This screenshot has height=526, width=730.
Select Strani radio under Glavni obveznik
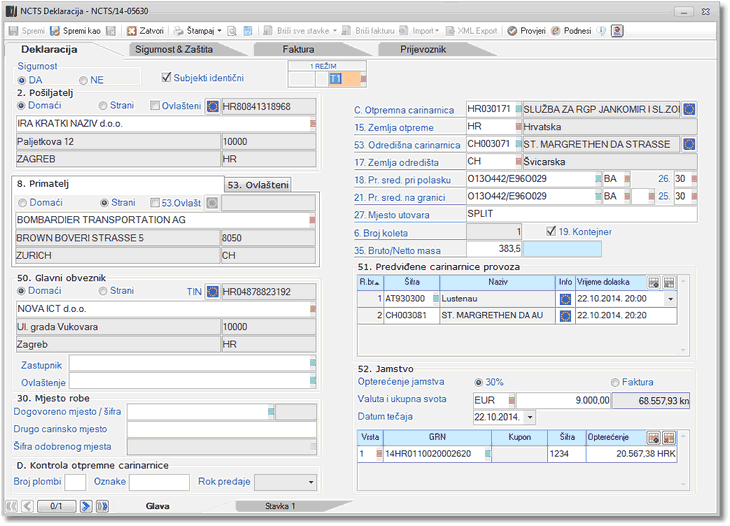103,291
